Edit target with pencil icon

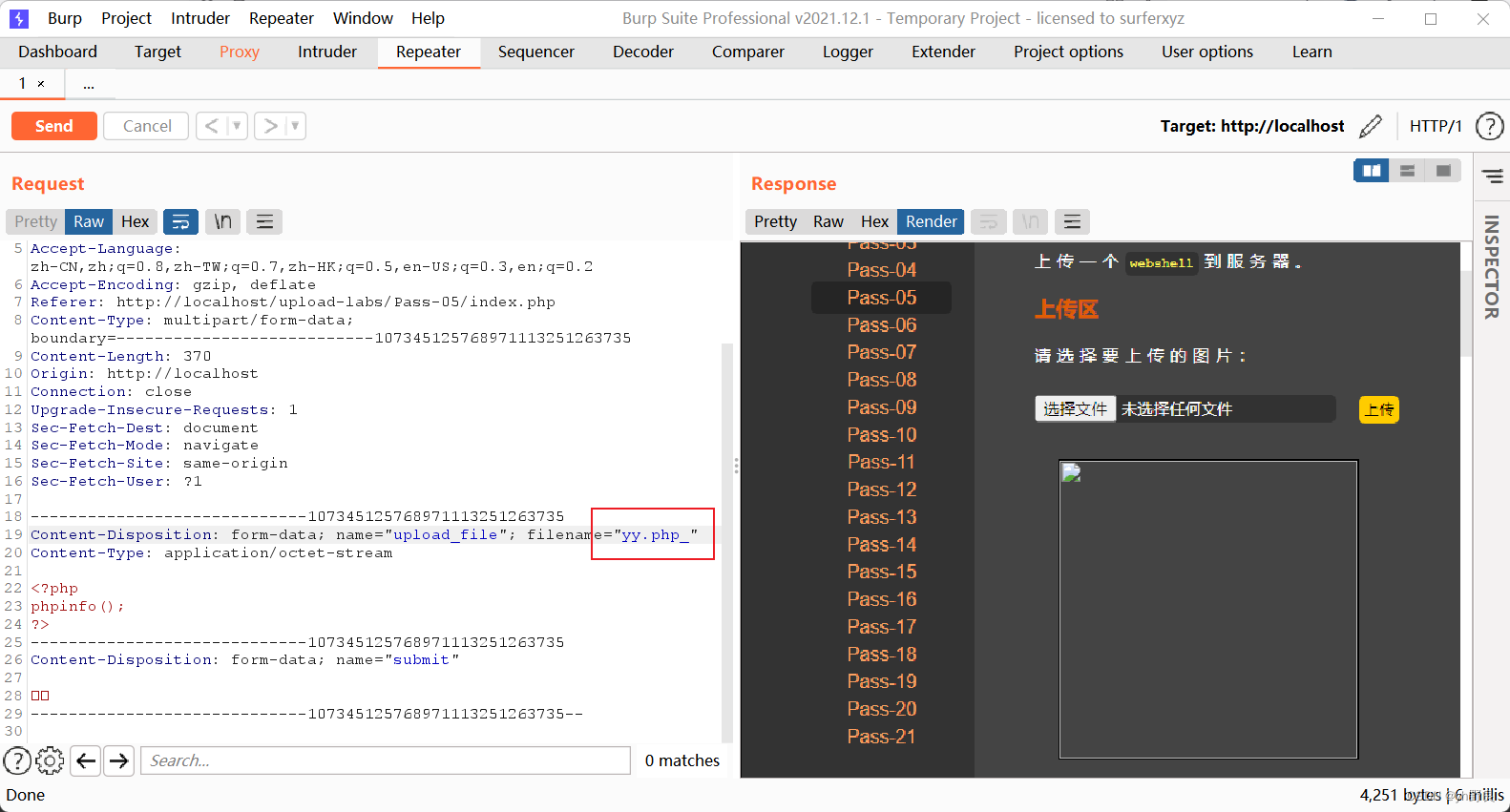1371,126
